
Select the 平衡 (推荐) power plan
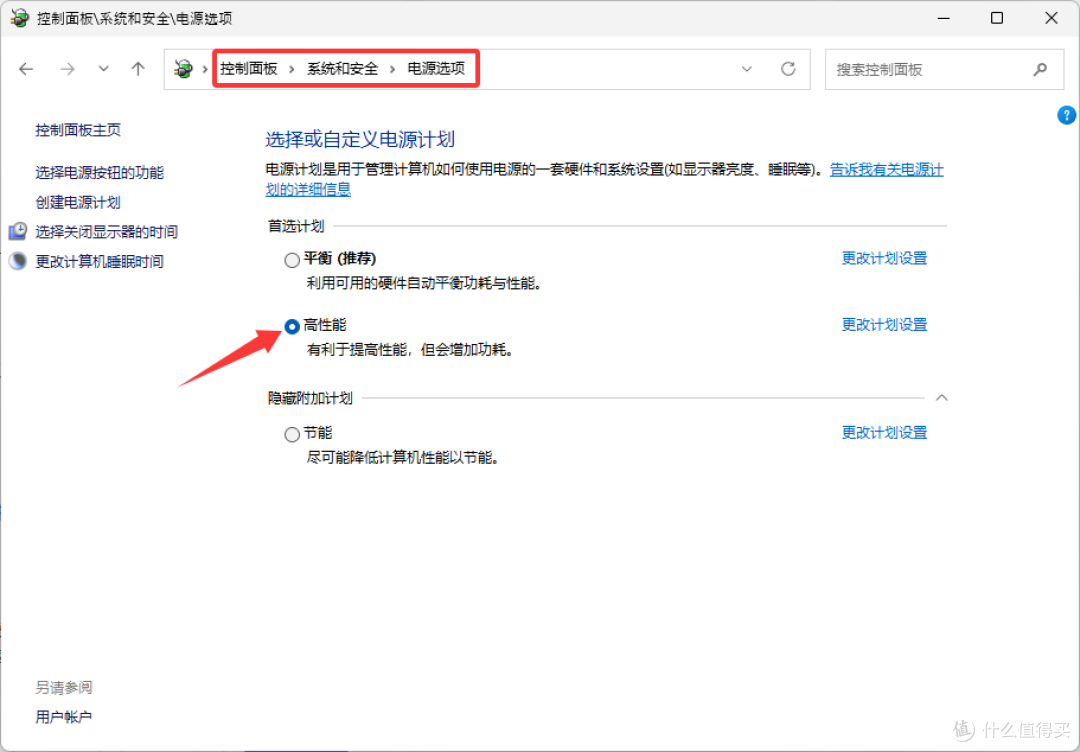(x=292, y=260)
